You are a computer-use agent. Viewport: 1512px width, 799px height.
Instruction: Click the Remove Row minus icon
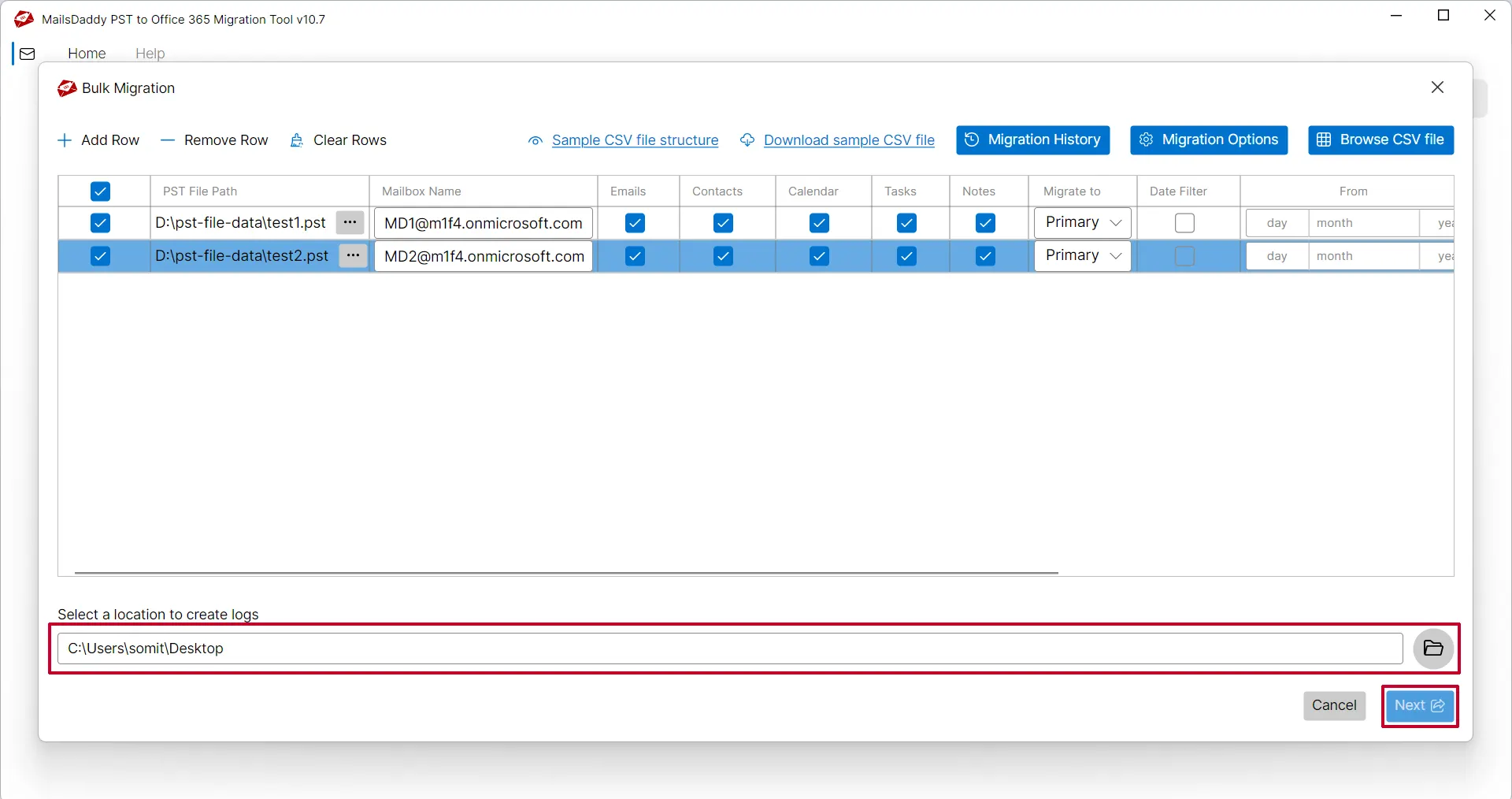pos(167,140)
